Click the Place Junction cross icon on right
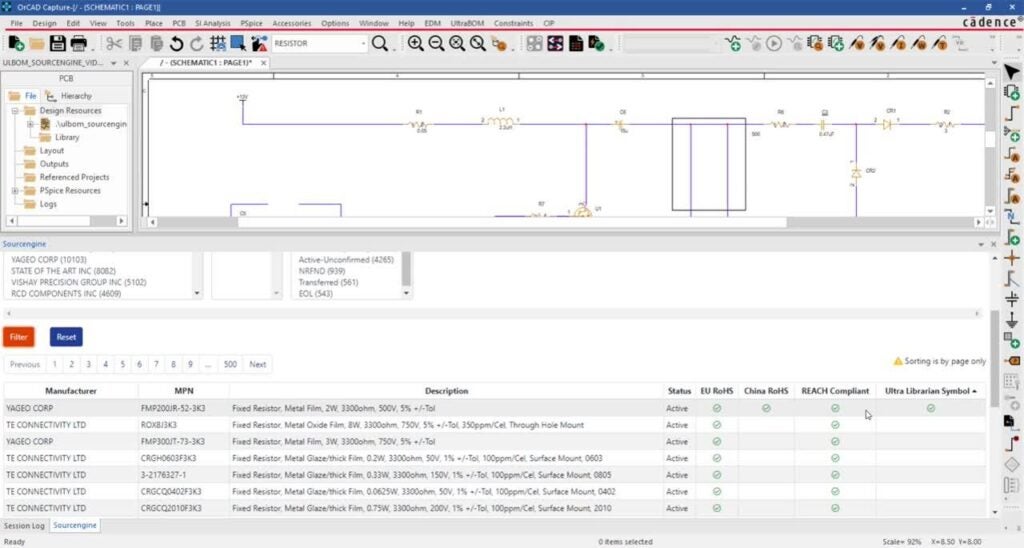 click(x=1012, y=258)
